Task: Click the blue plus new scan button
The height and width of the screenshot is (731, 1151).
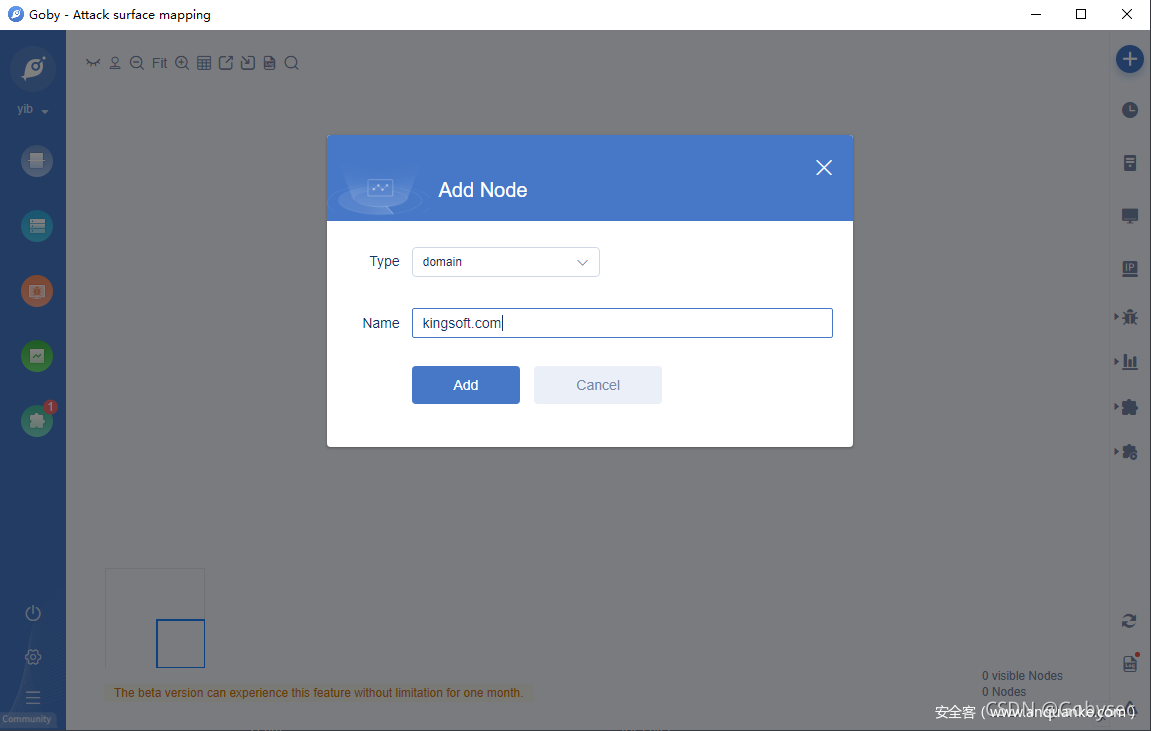Action: [1129, 59]
